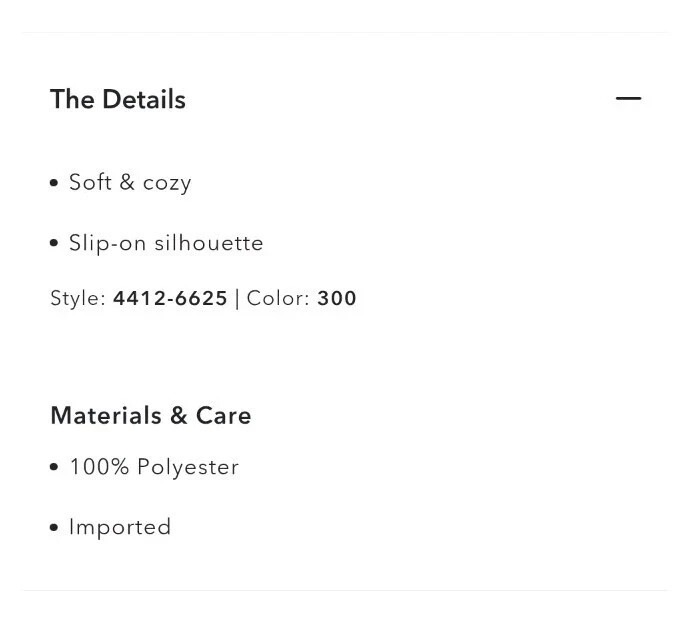Click the bullet before Soft & cozy
The width and height of the screenshot is (689, 622).
tap(54, 183)
